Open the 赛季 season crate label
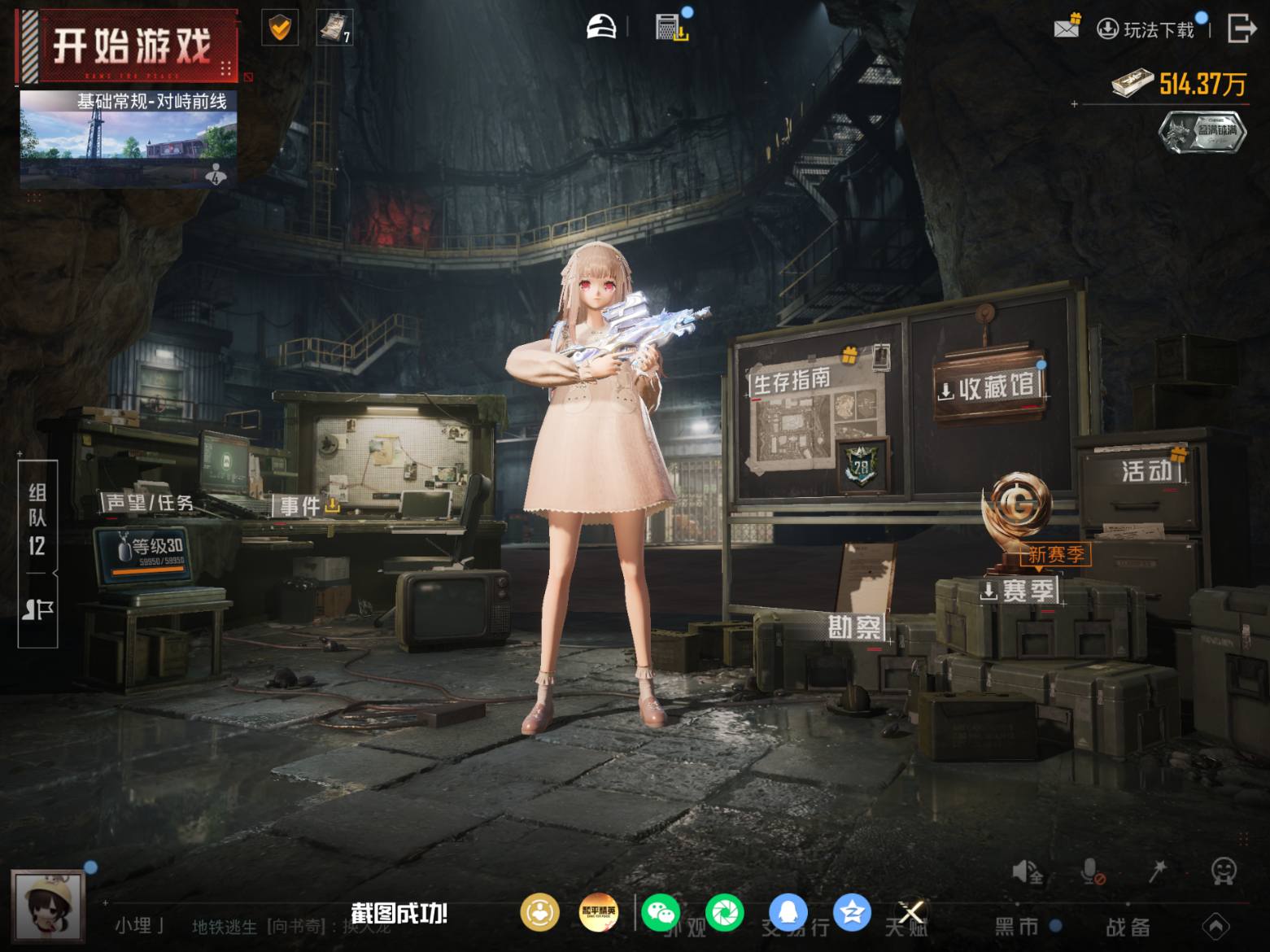Viewport: 1270px width, 952px height. 1019,591
